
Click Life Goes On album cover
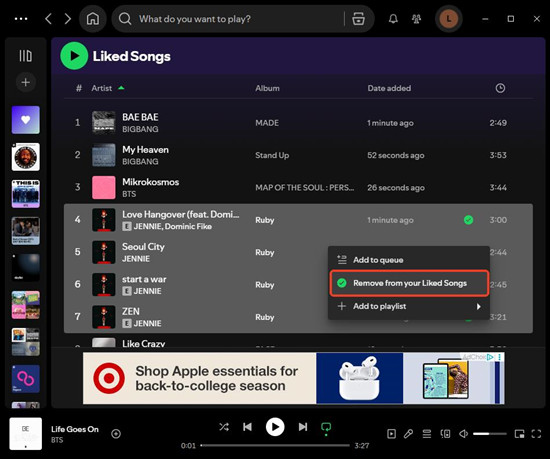26,433
